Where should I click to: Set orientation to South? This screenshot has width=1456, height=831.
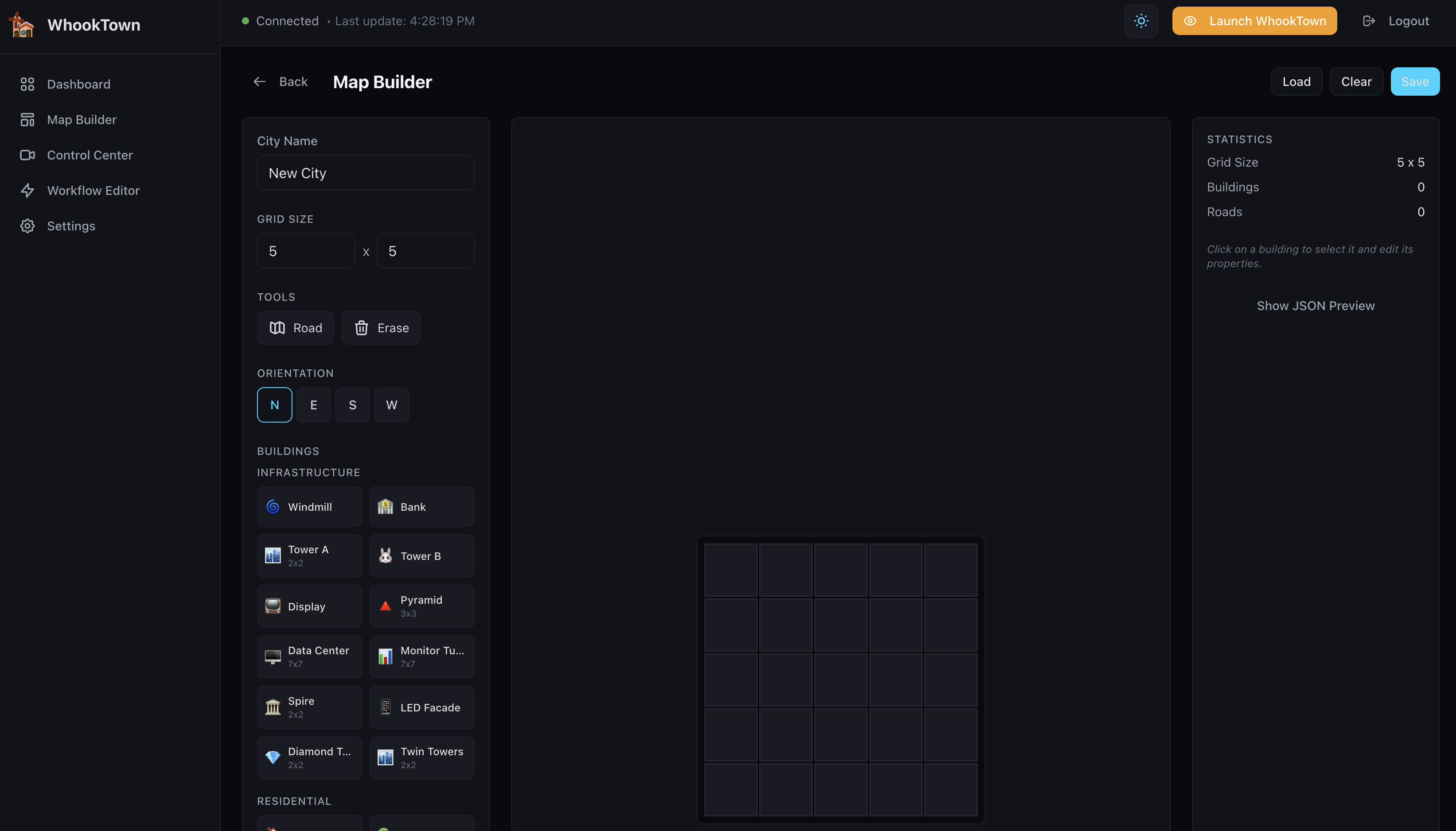tap(352, 405)
